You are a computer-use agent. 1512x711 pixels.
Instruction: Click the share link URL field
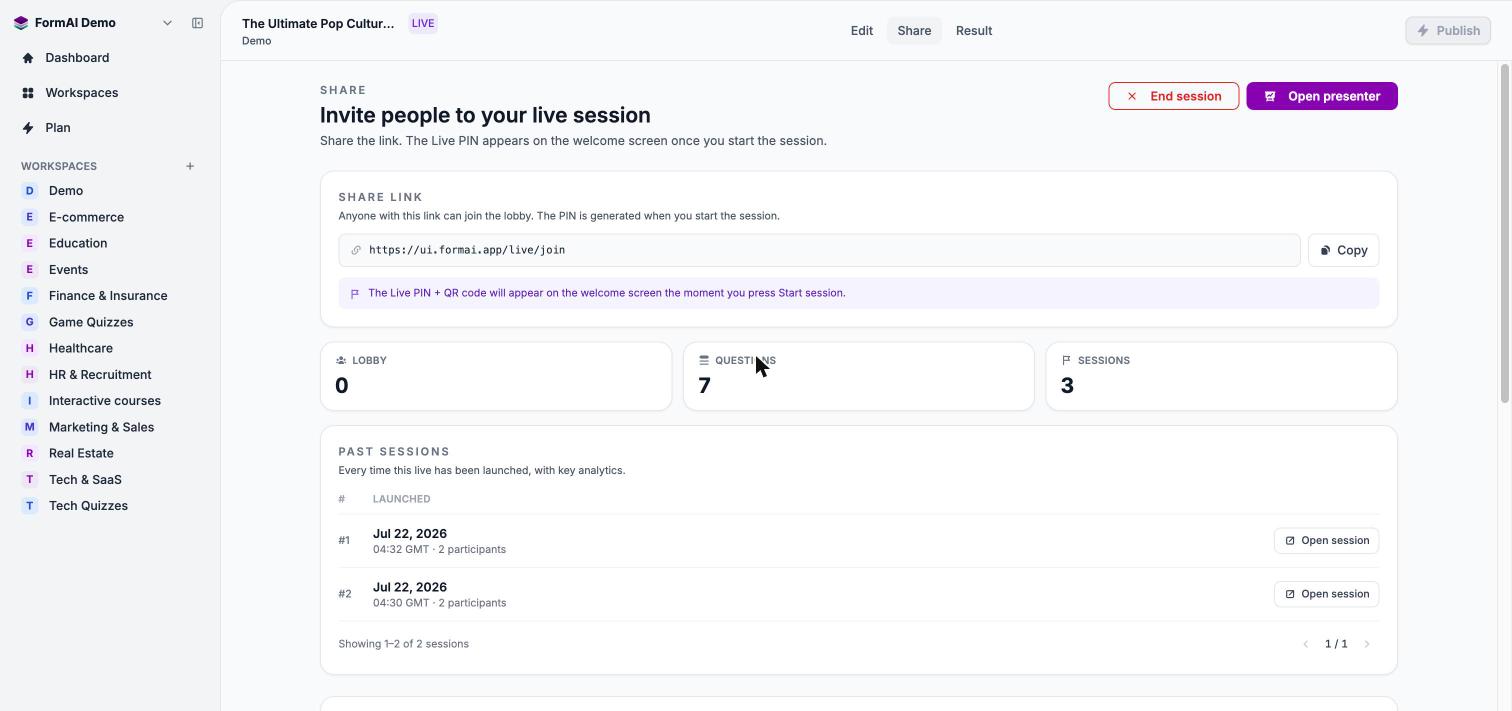819,250
